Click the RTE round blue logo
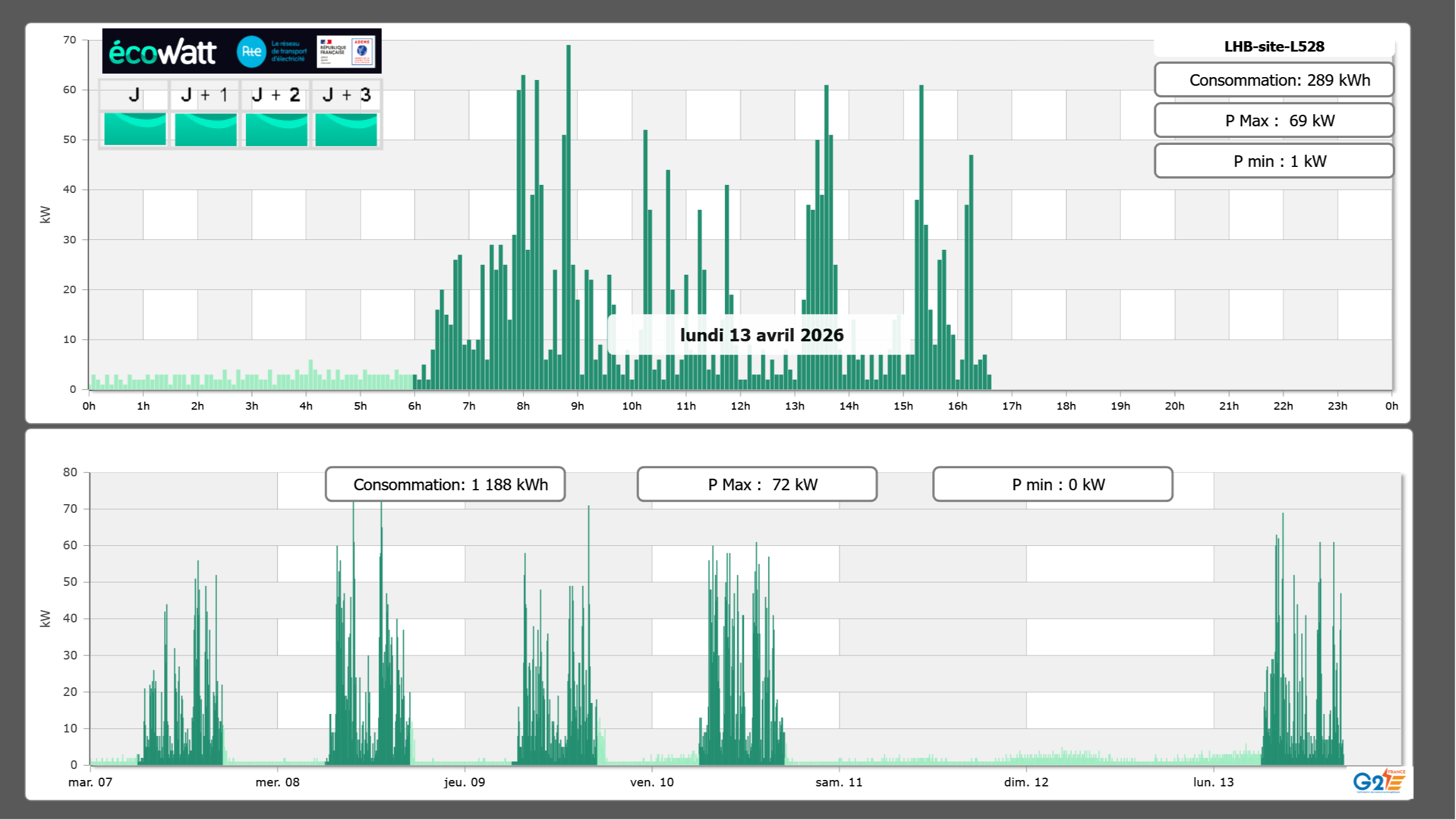The height and width of the screenshot is (820, 1456). [251, 52]
